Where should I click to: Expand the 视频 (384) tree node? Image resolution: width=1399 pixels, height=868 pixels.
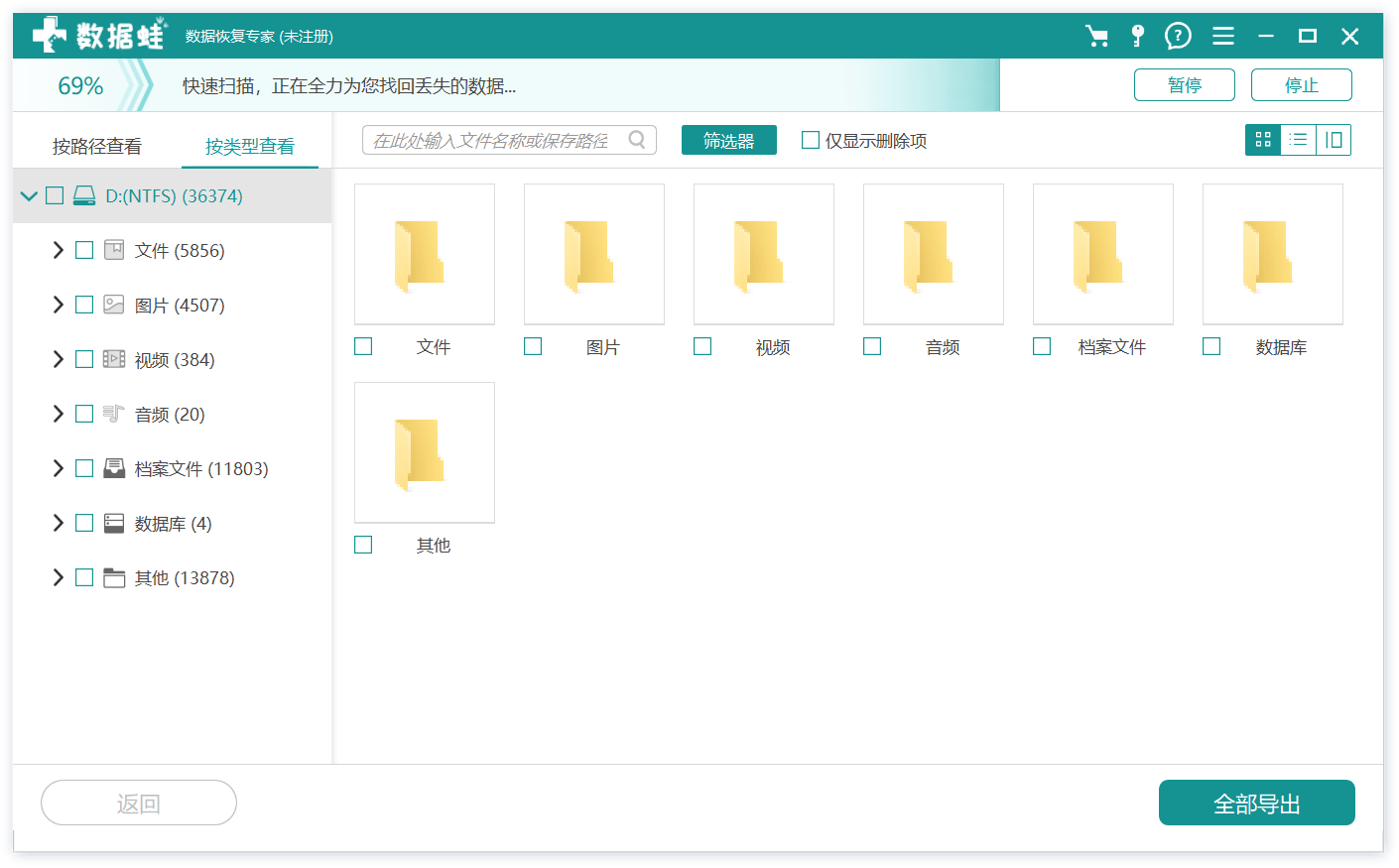58,359
